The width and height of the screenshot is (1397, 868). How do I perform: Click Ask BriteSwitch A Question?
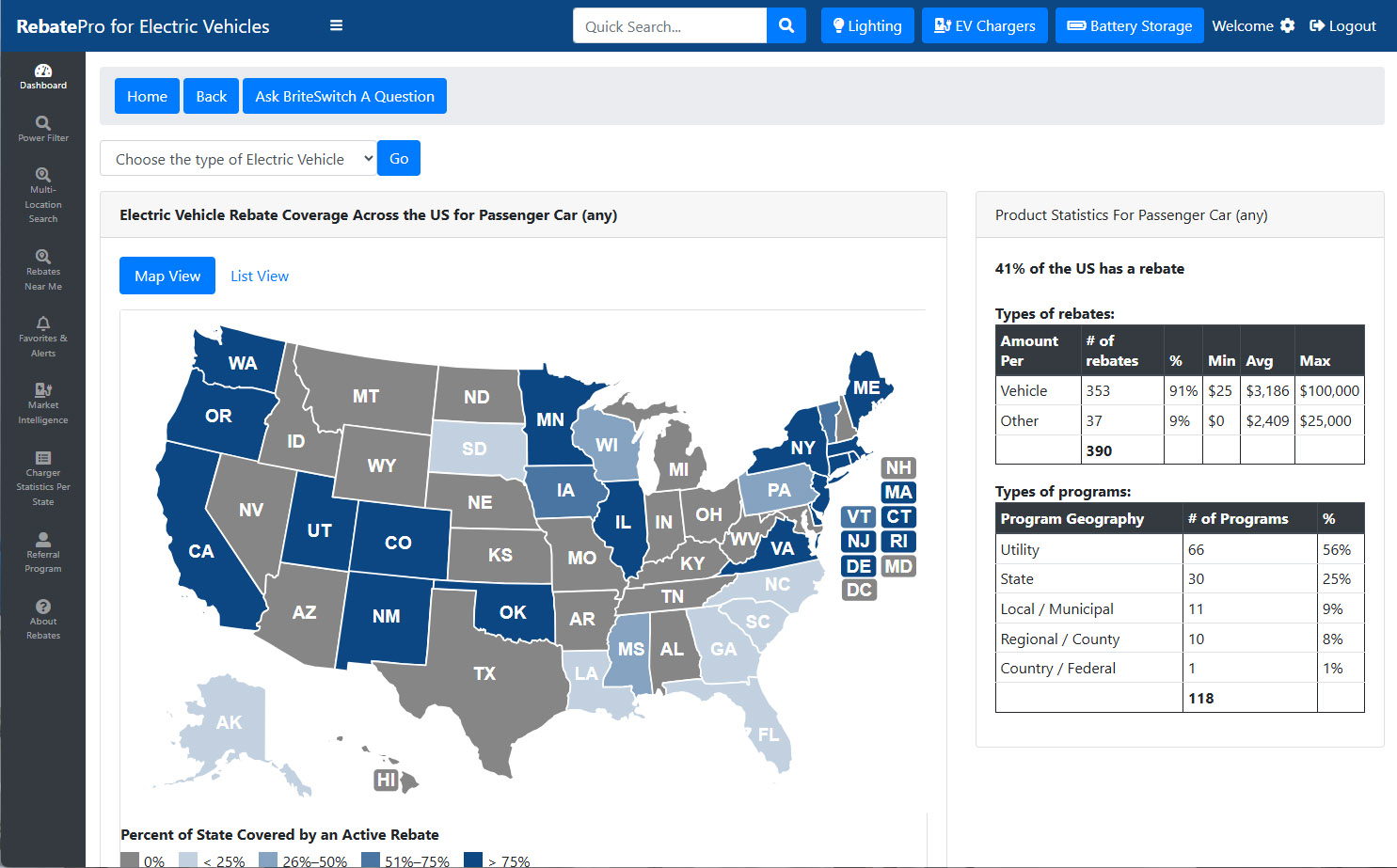(x=344, y=96)
